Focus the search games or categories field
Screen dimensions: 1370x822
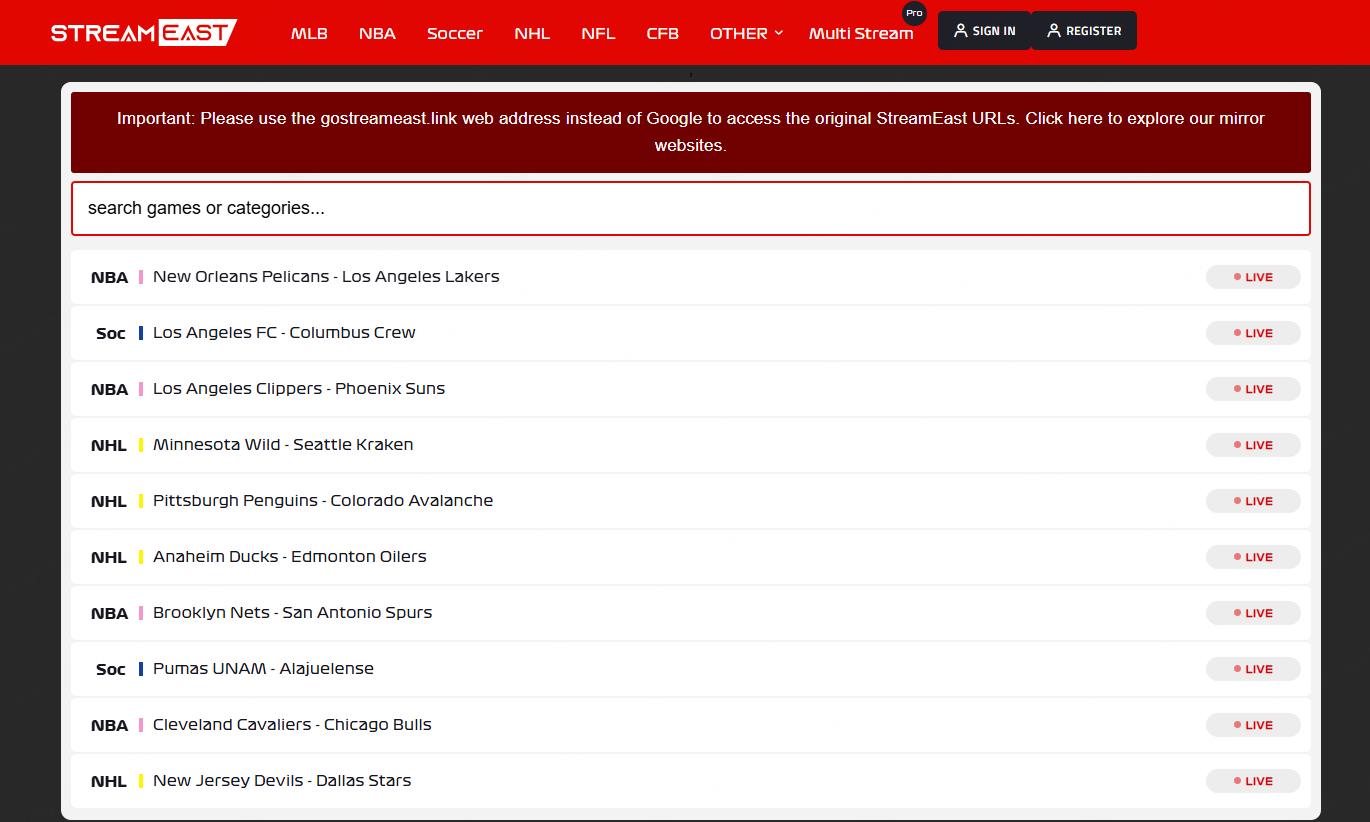[690, 208]
